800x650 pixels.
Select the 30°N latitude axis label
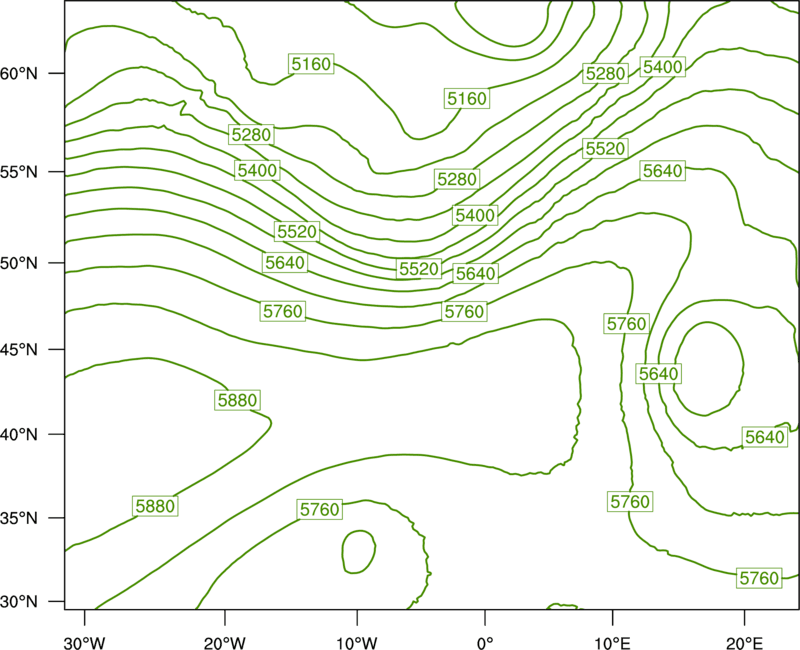tap(19, 602)
